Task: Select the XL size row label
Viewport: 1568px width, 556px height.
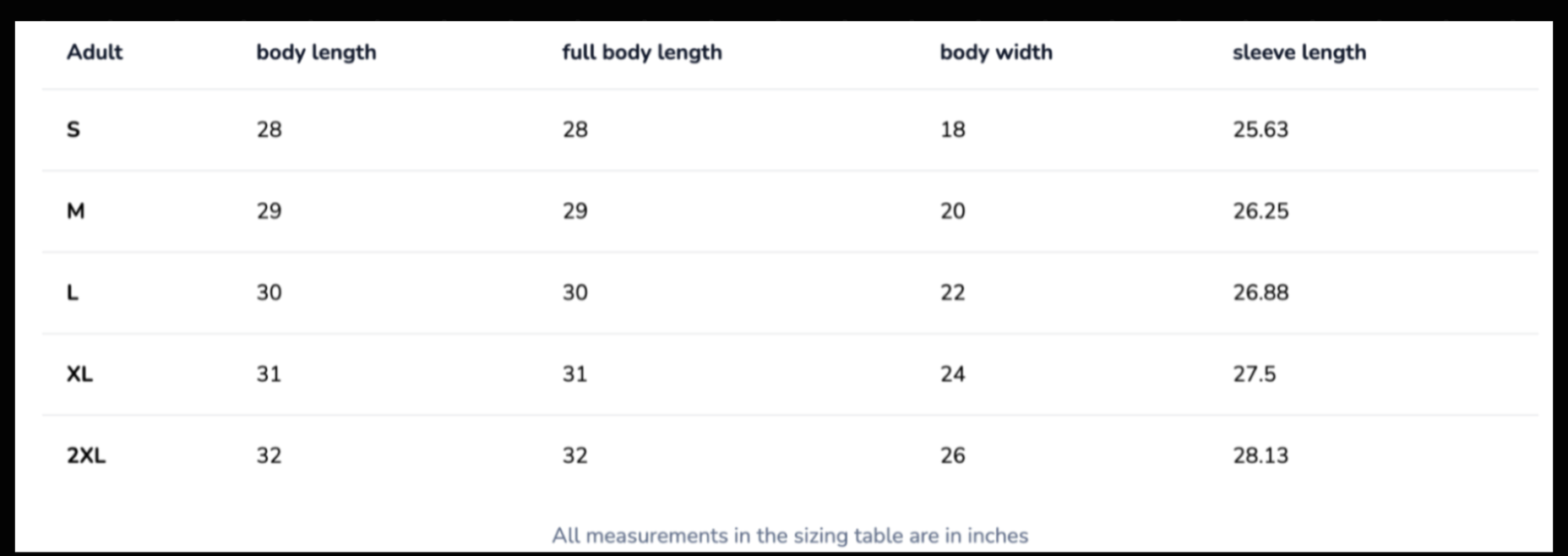Action: click(x=79, y=374)
